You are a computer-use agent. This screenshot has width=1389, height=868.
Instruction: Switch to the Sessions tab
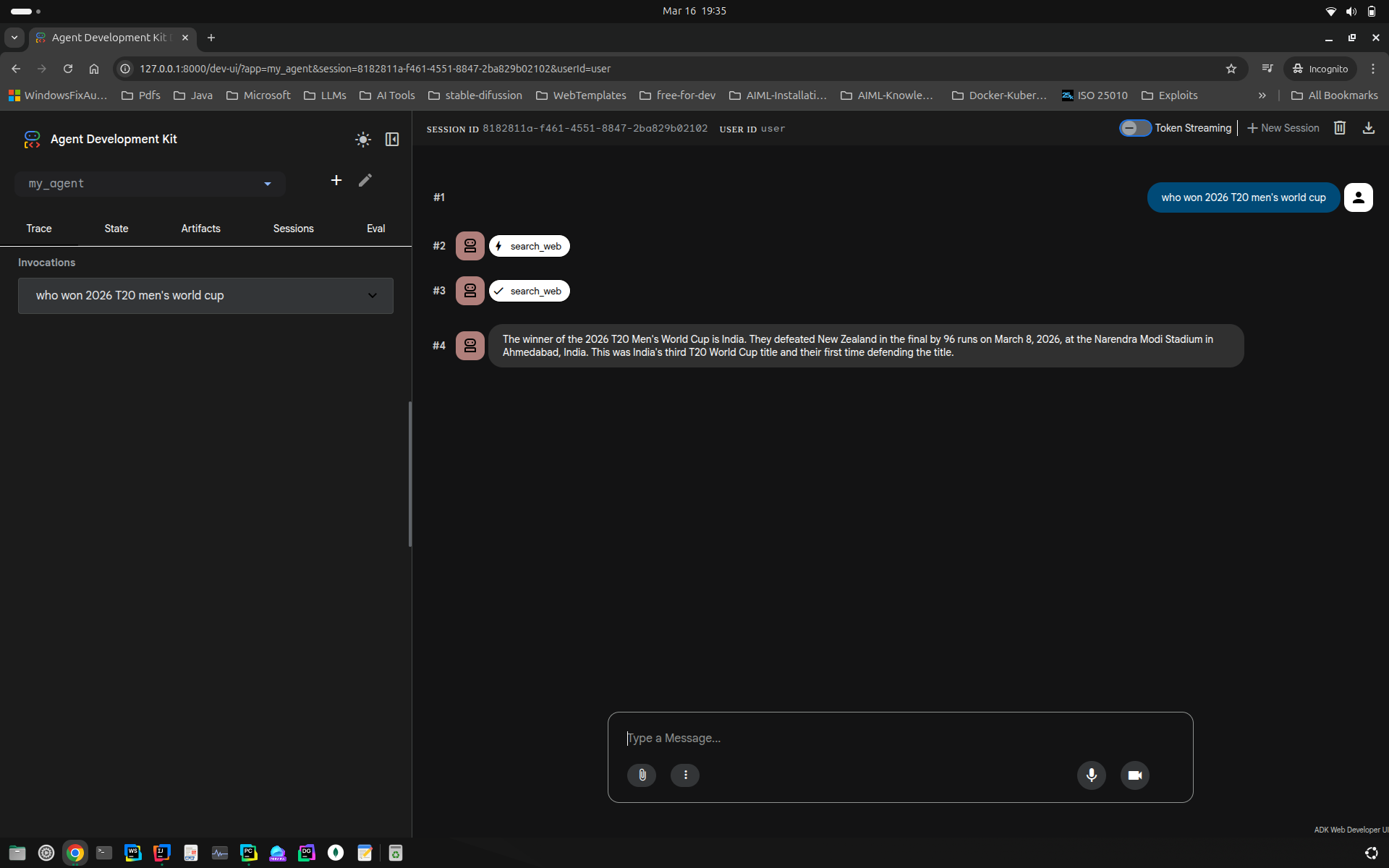click(x=293, y=229)
